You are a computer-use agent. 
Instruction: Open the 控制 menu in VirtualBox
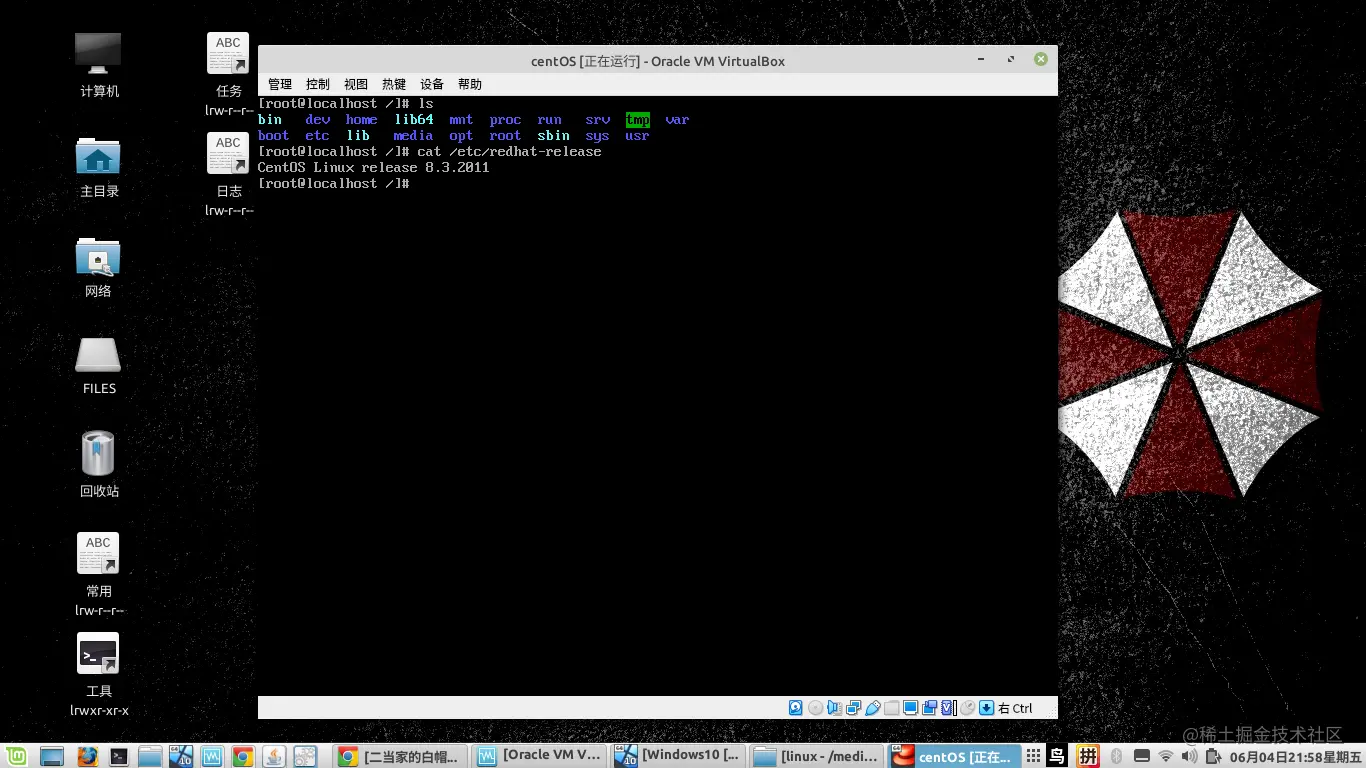coord(318,85)
